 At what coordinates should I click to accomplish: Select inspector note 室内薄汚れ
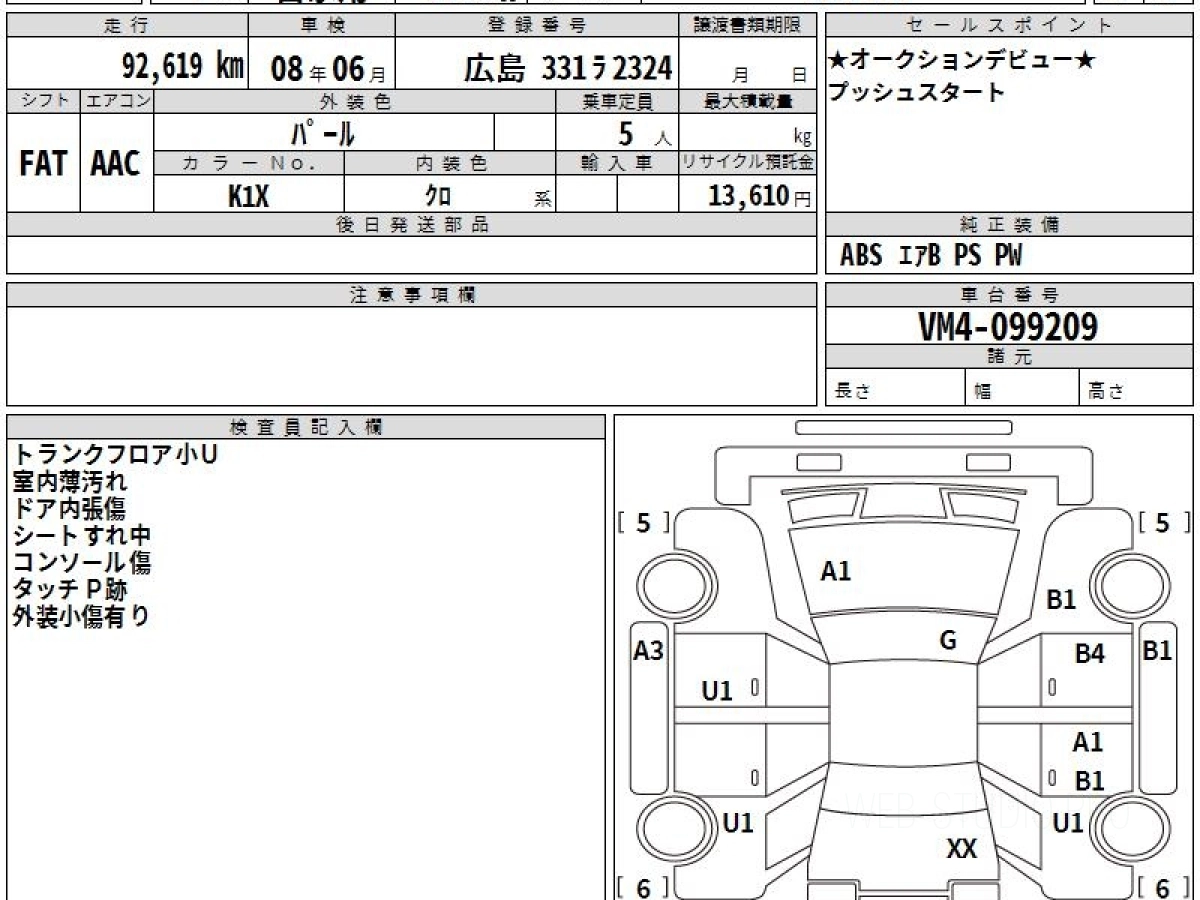(x=70, y=481)
